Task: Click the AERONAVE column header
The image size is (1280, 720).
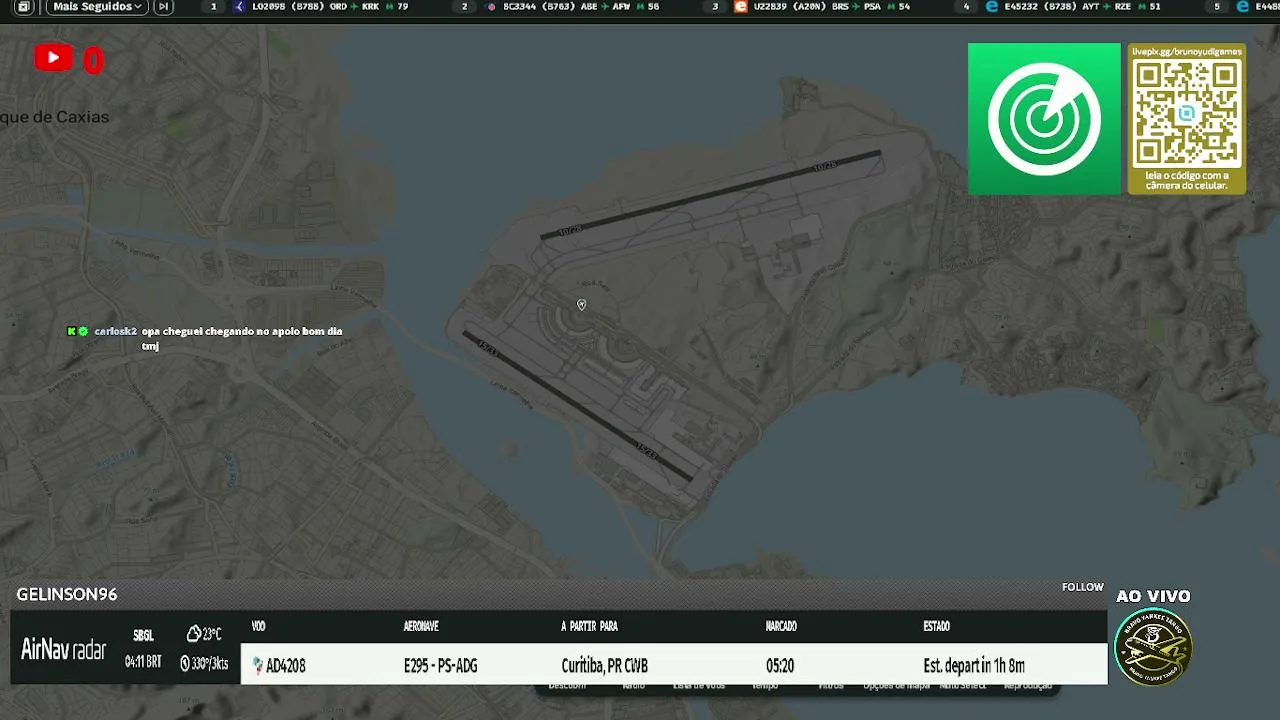Action: pyautogui.click(x=421, y=626)
